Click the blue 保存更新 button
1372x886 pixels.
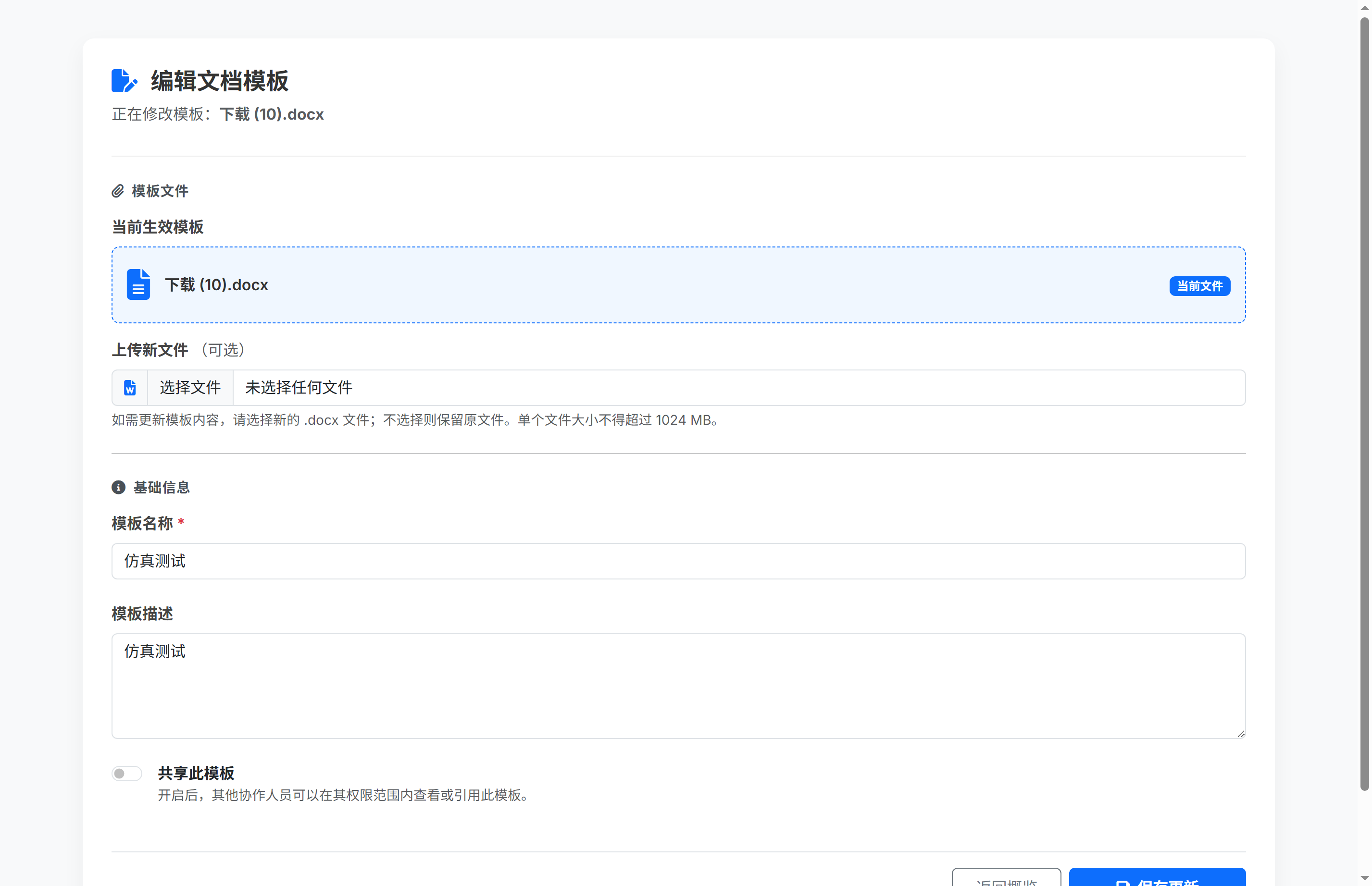pos(1157,878)
